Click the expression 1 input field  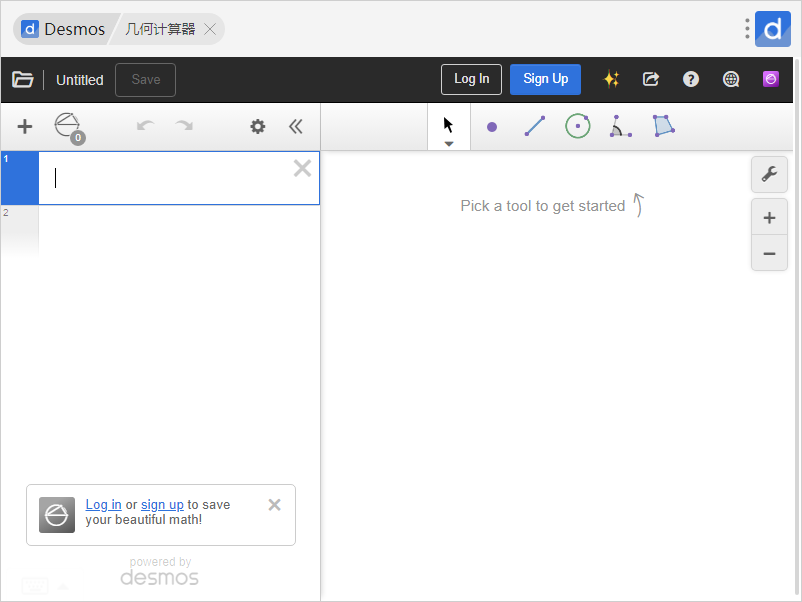165,178
